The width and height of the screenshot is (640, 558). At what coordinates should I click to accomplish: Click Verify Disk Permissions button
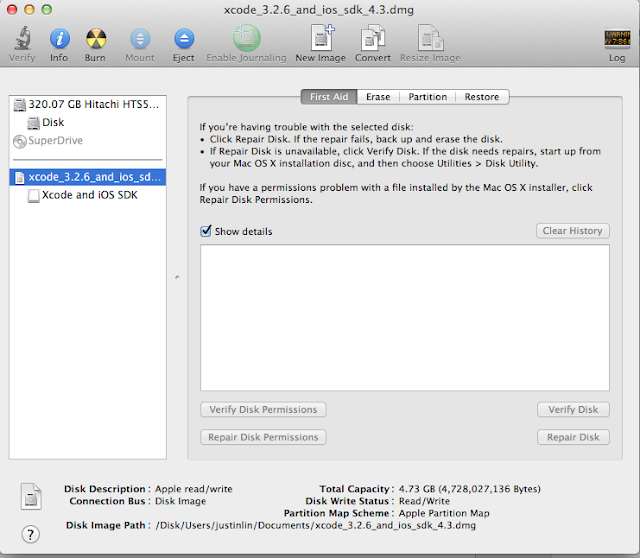click(263, 409)
